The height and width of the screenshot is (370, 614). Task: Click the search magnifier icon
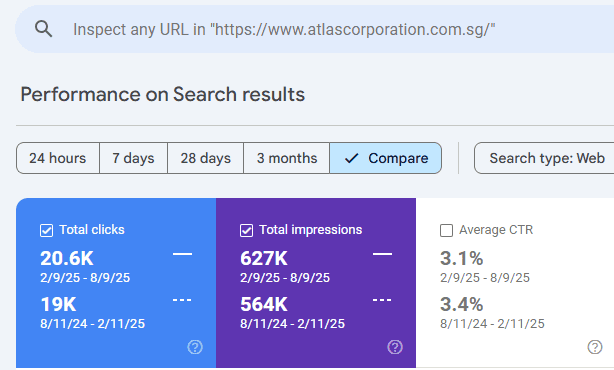43,29
